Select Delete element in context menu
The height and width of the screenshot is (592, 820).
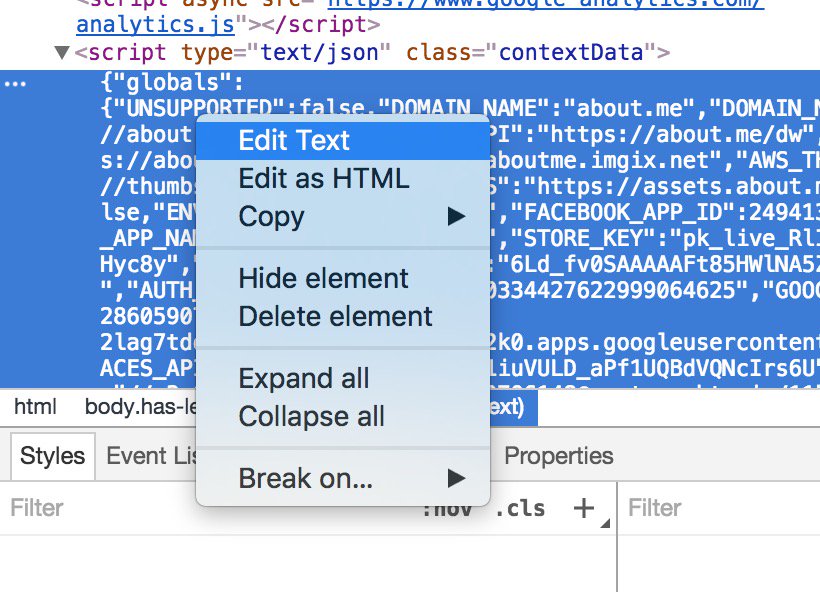coord(343,316)
